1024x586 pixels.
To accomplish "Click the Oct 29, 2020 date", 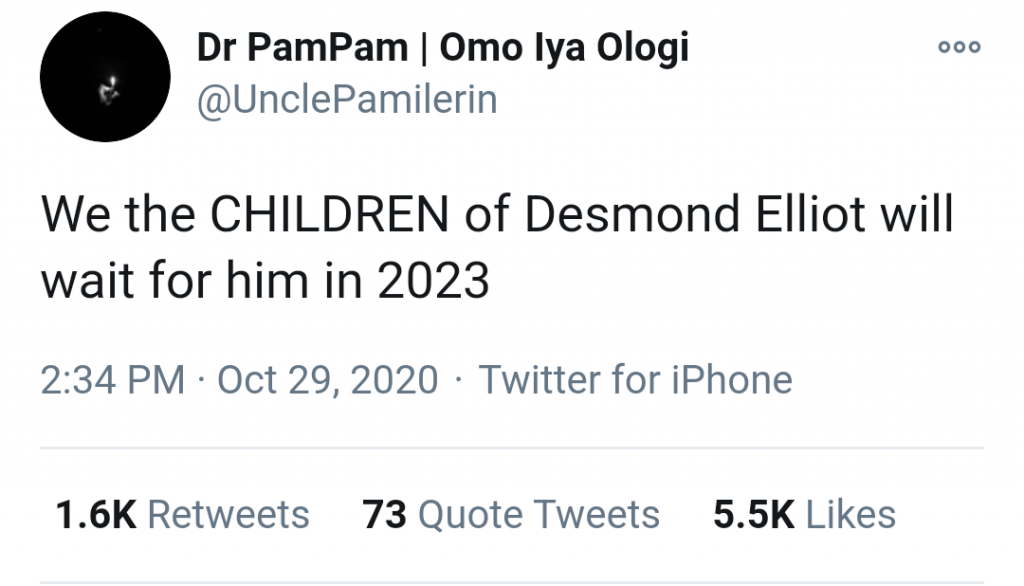I will [x=327, y=380].
